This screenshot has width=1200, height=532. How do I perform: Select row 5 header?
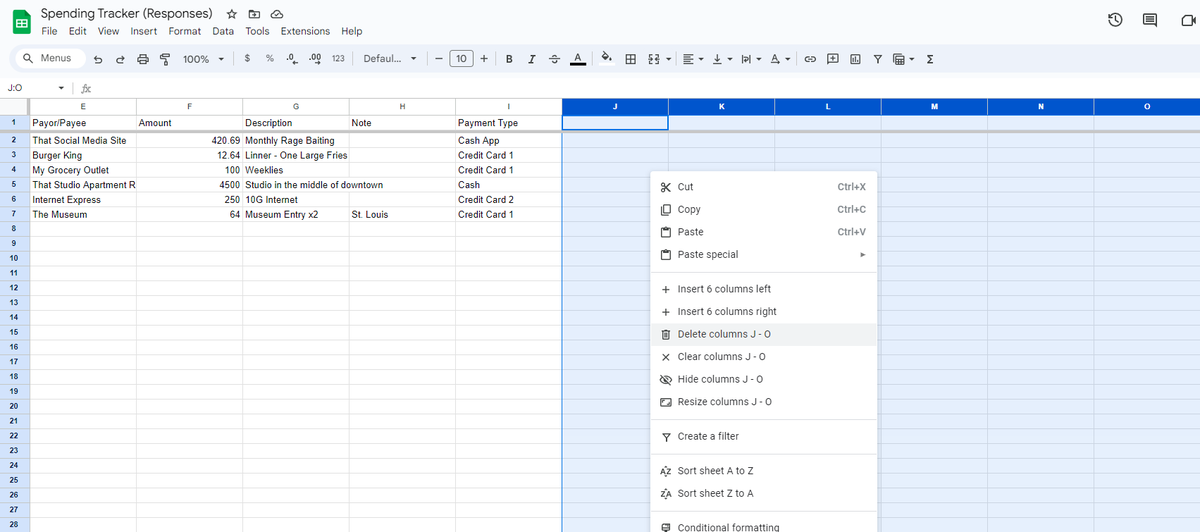pyautogui.click(x=14, y=185)
